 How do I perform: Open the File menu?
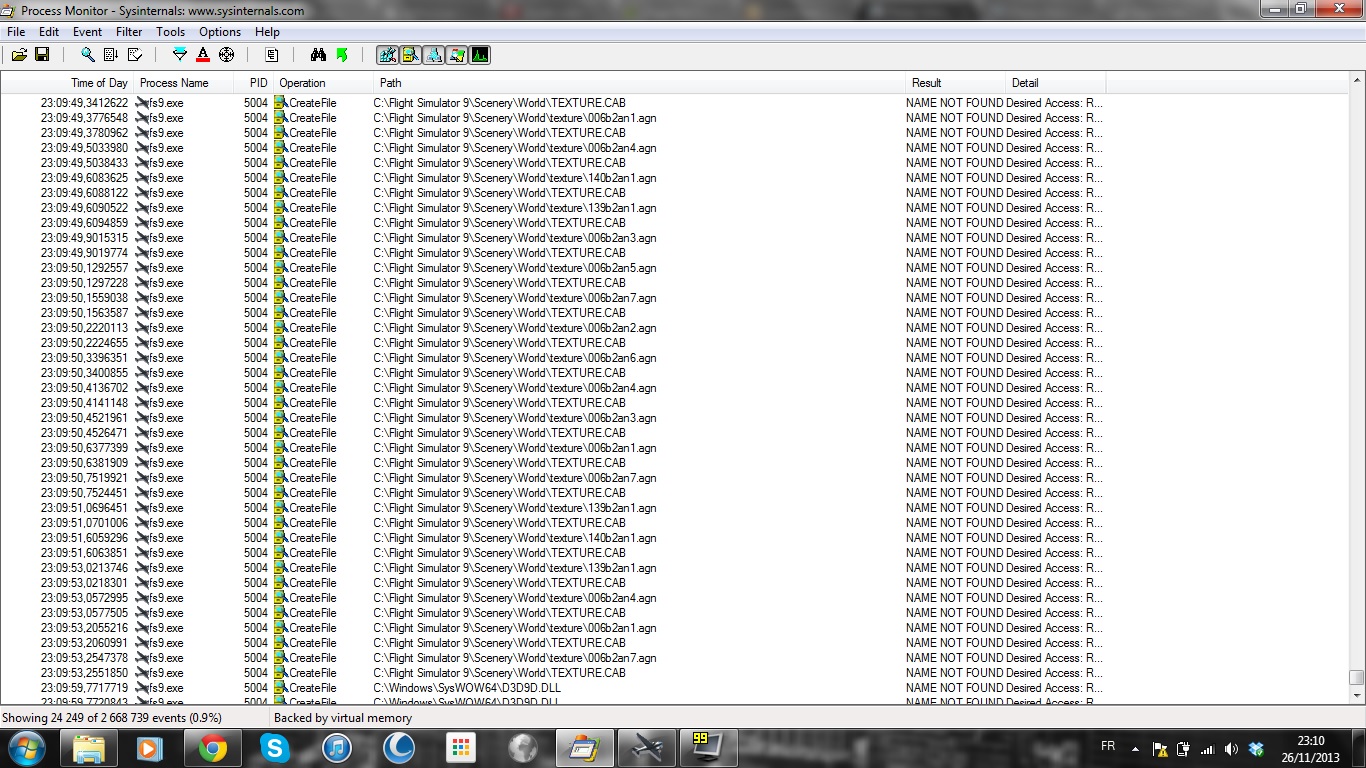16,32
